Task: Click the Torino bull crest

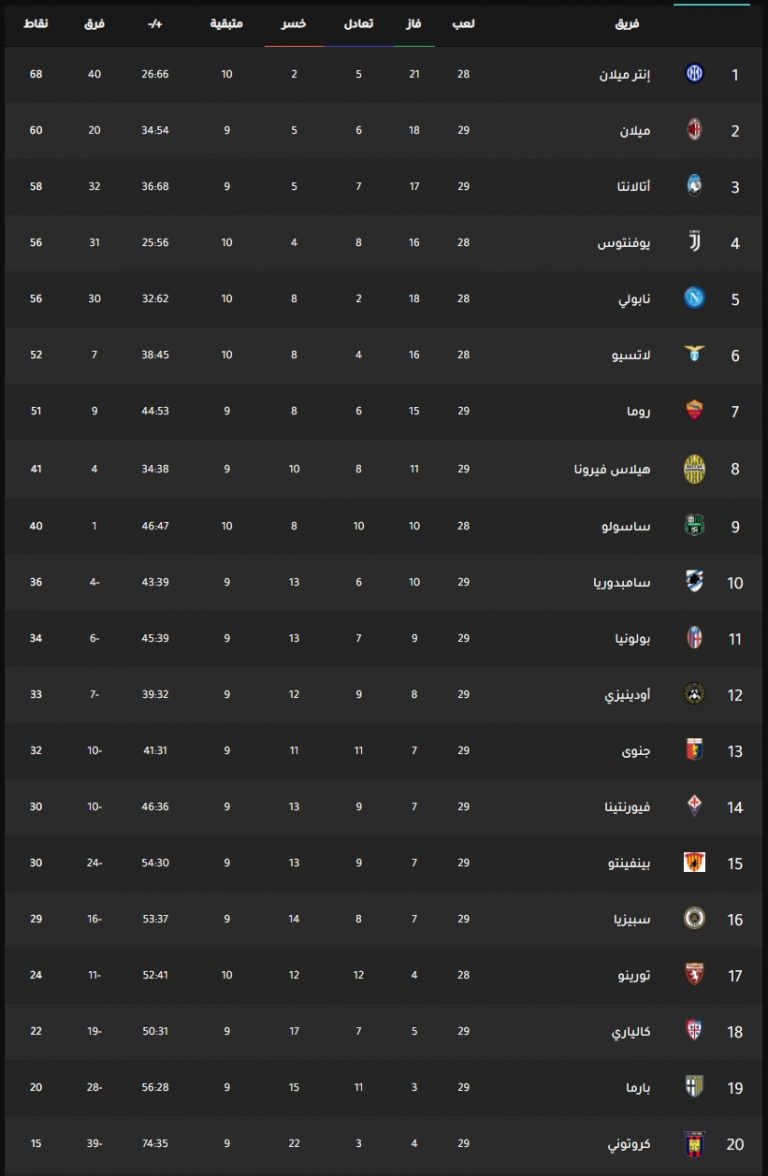Action: pyautogui.click(x=694, y=975)
